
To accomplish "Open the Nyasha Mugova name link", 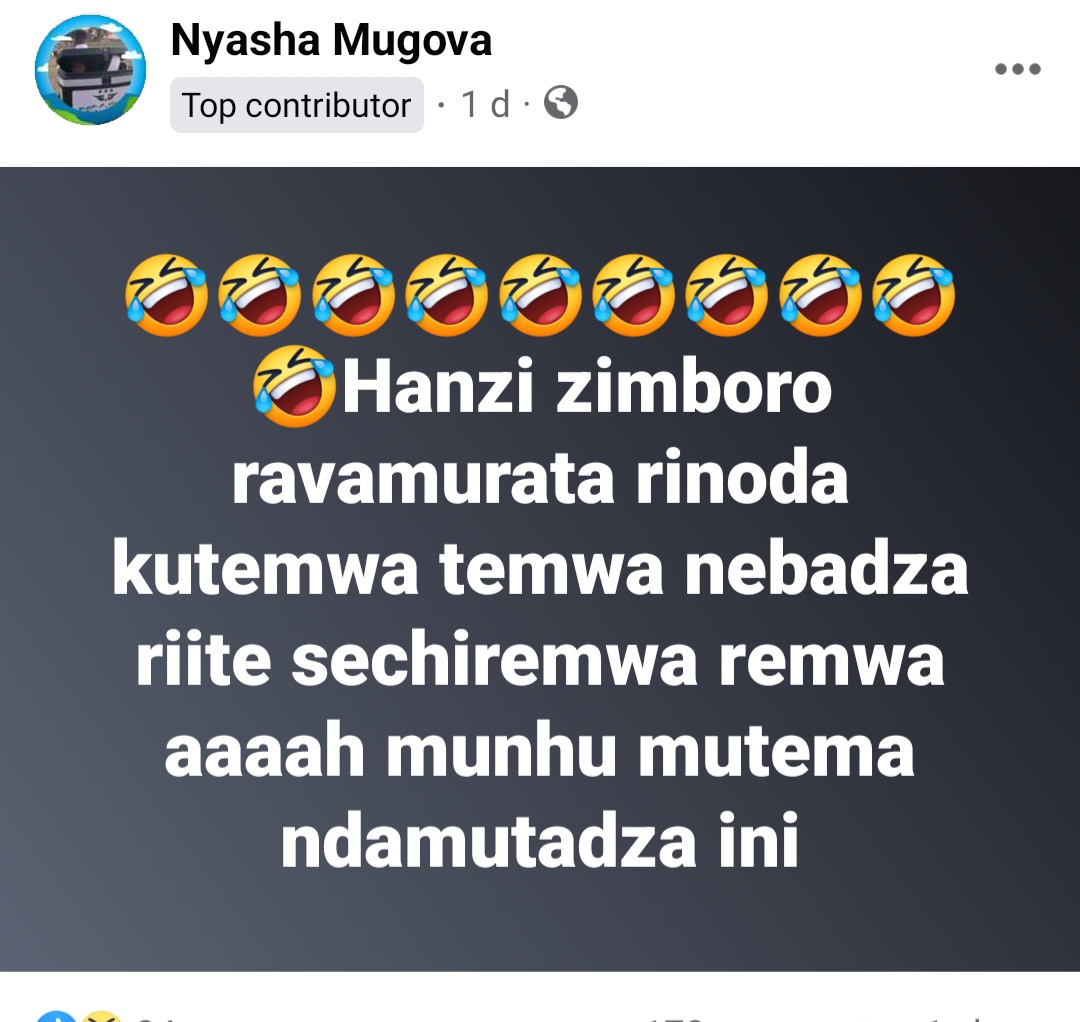I will click(331, 40).
